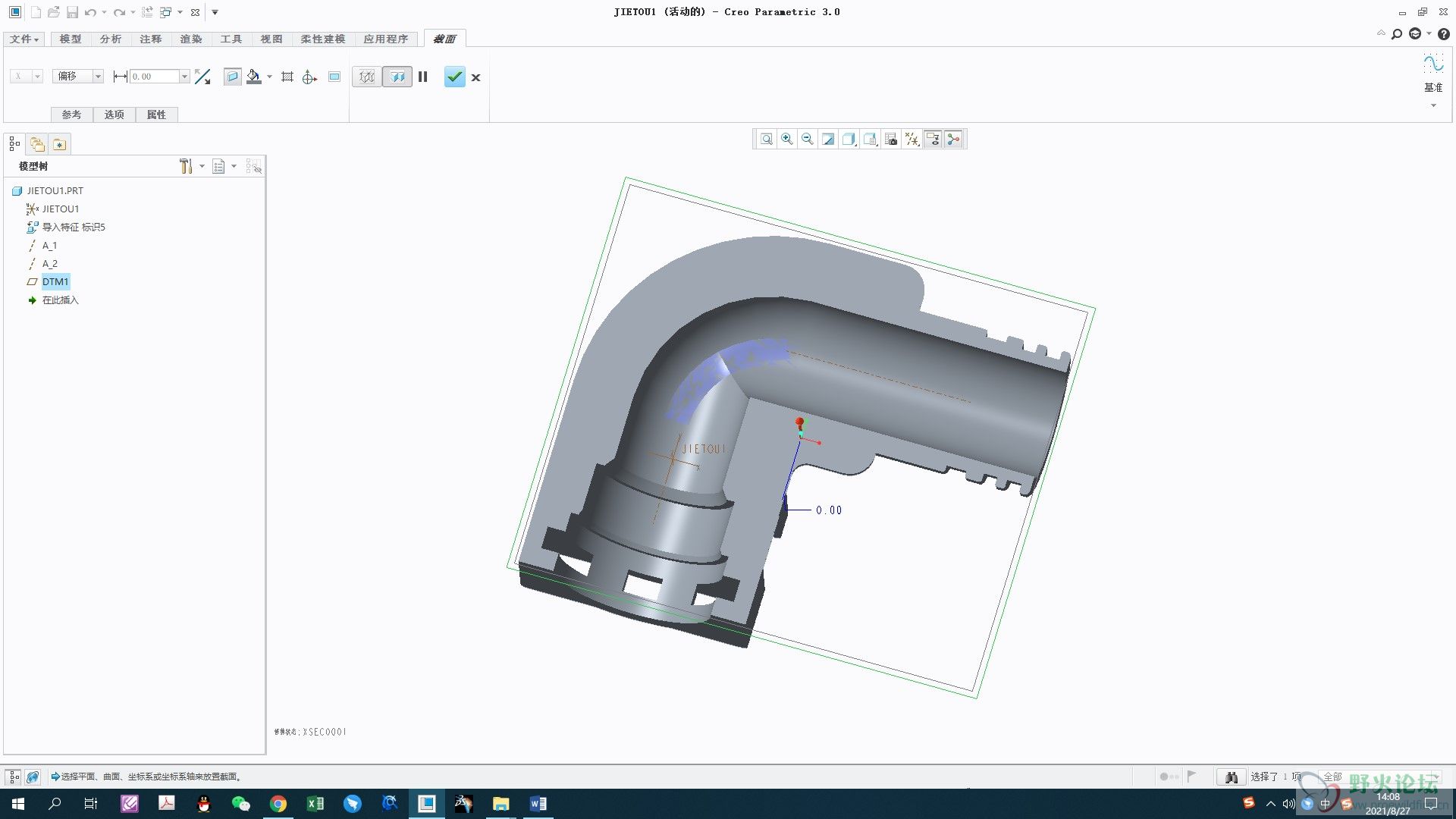The image size is (1456, 819).
Task: Click the refit view icon
Action: point(767,139)
